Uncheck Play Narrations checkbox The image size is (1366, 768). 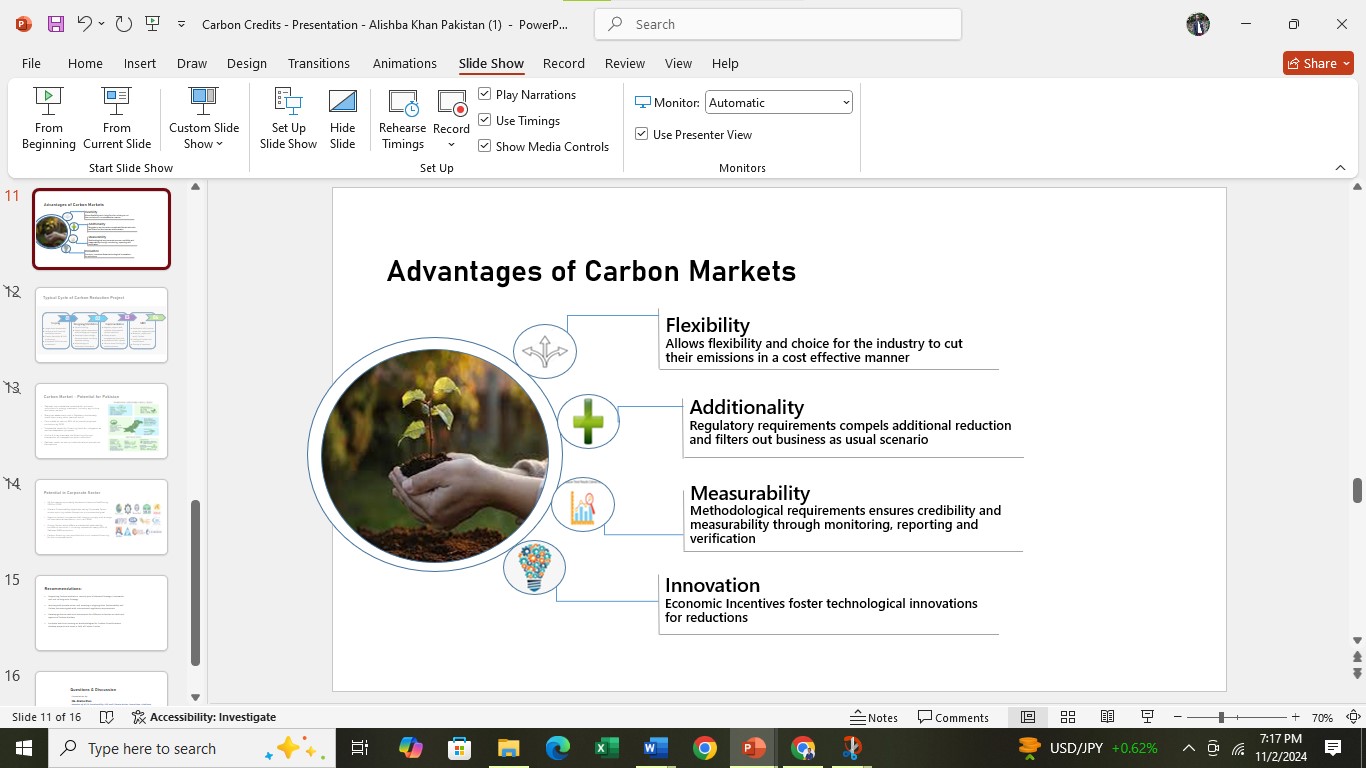pos(485,94)
